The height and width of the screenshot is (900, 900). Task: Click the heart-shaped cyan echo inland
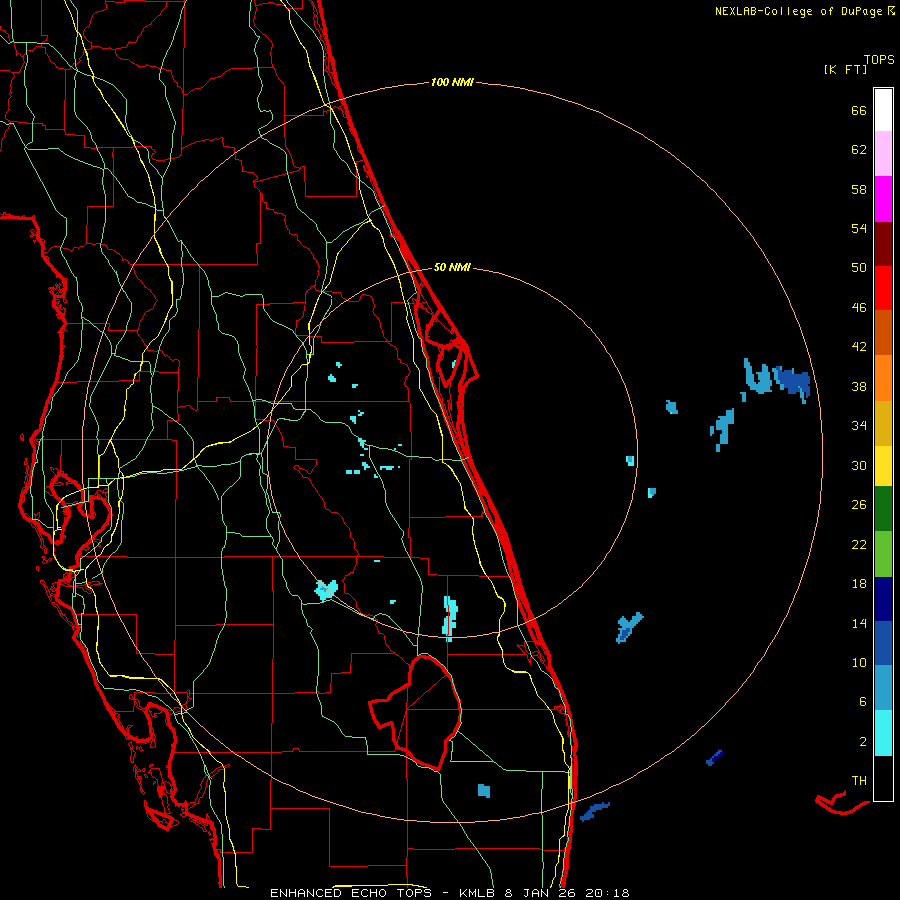(326, 589)
